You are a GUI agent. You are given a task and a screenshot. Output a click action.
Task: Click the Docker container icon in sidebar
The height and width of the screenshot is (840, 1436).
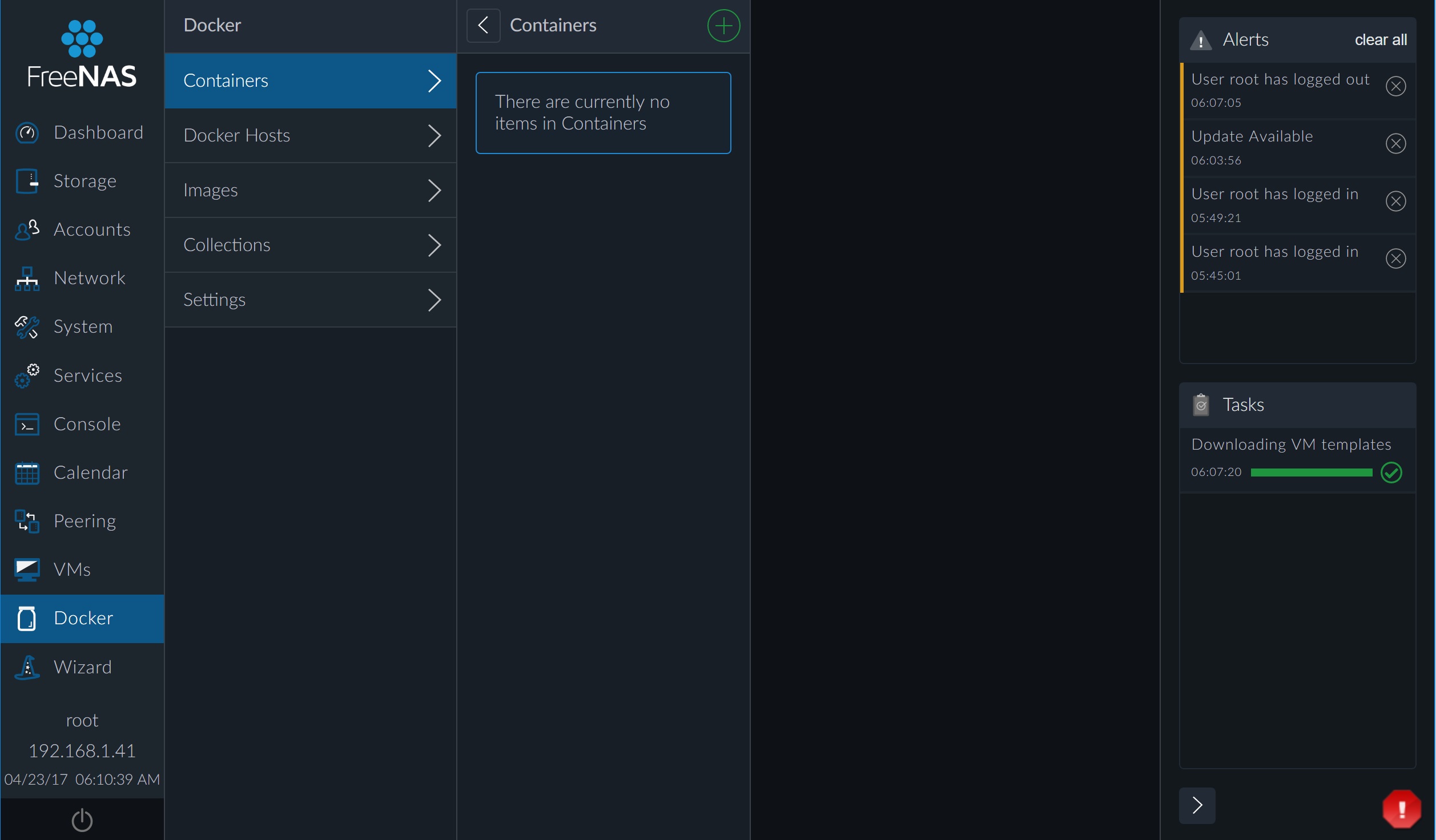[27, 619]
